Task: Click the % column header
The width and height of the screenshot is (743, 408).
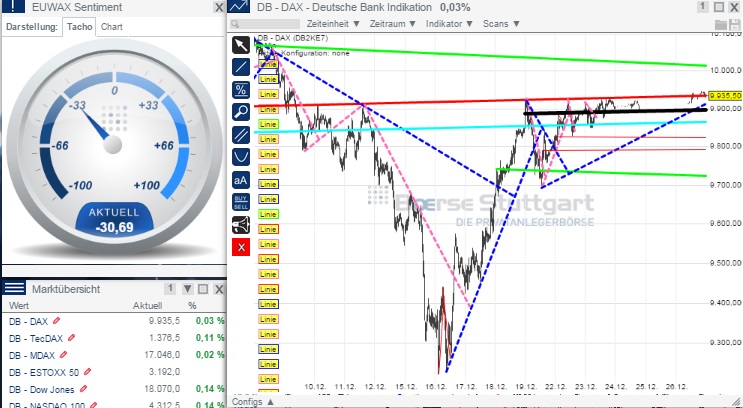Action: (192, 306)
